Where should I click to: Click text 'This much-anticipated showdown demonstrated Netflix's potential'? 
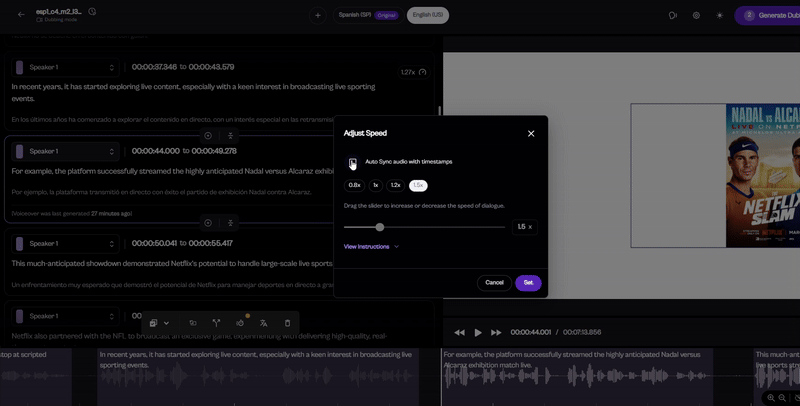(x=172, y=264)
